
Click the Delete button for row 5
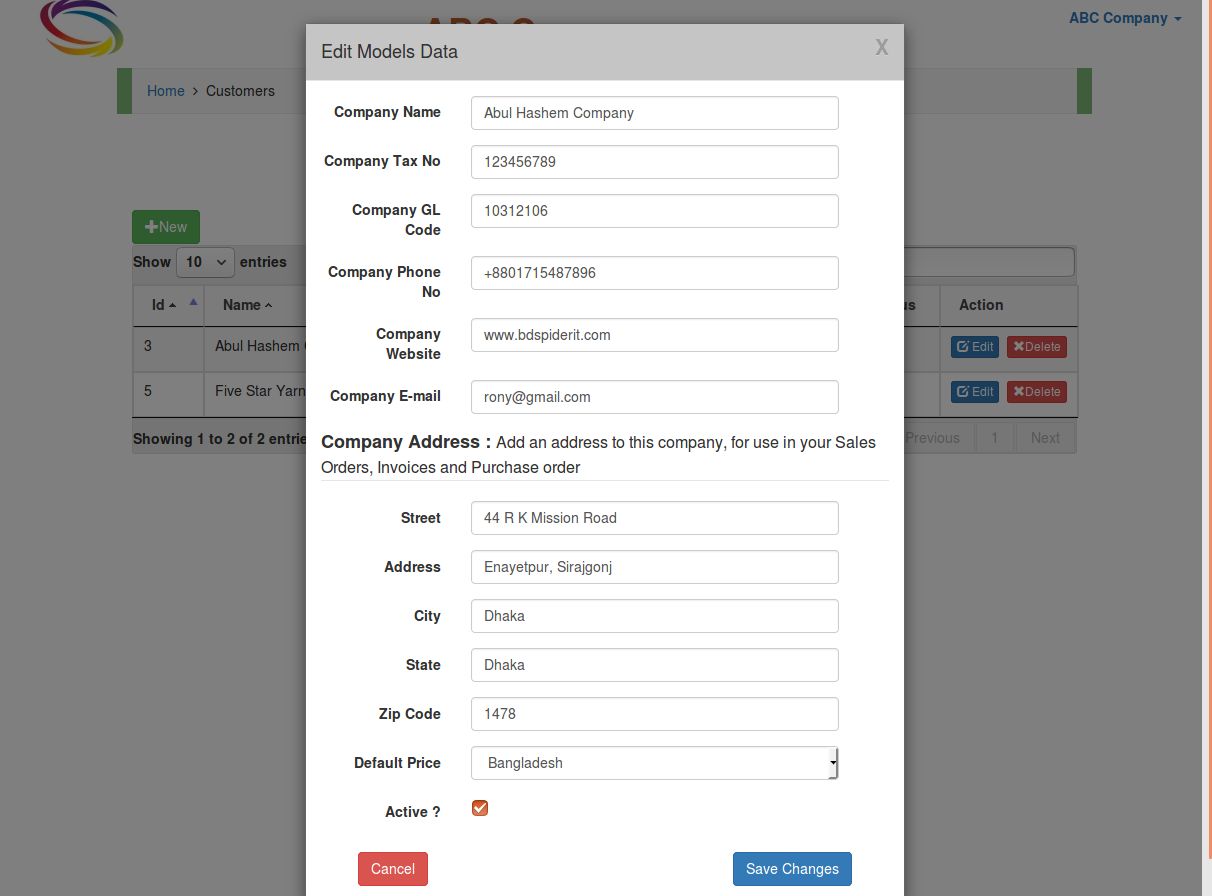tap(1036, 392)
